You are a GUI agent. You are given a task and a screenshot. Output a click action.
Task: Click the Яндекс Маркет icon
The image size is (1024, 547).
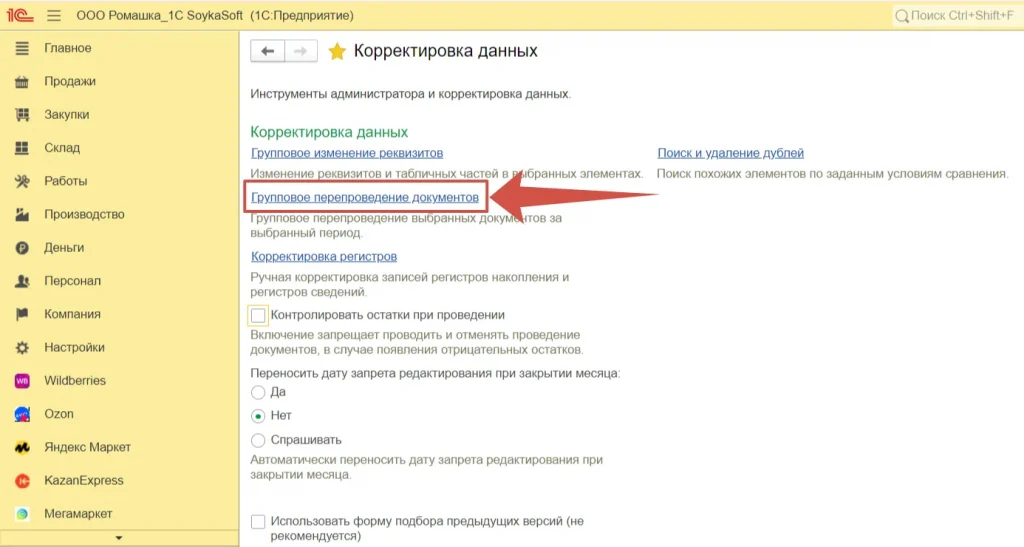[22, 448]
